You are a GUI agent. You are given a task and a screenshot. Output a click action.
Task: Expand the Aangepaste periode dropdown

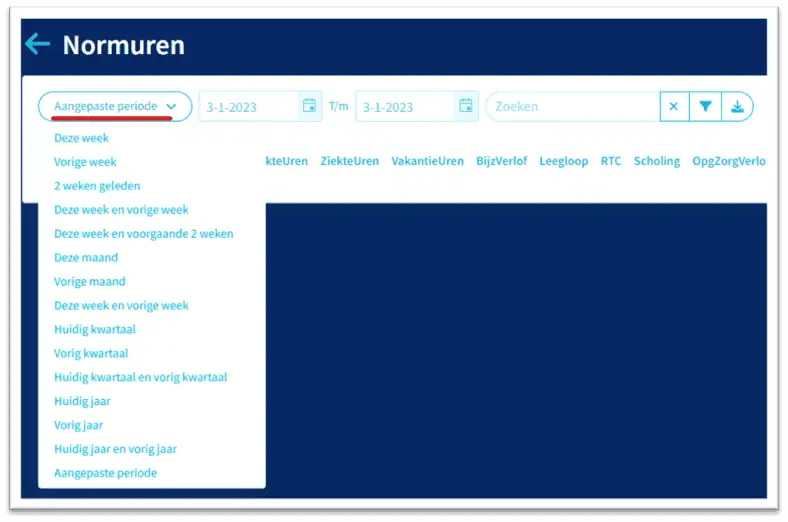[115, 107]
